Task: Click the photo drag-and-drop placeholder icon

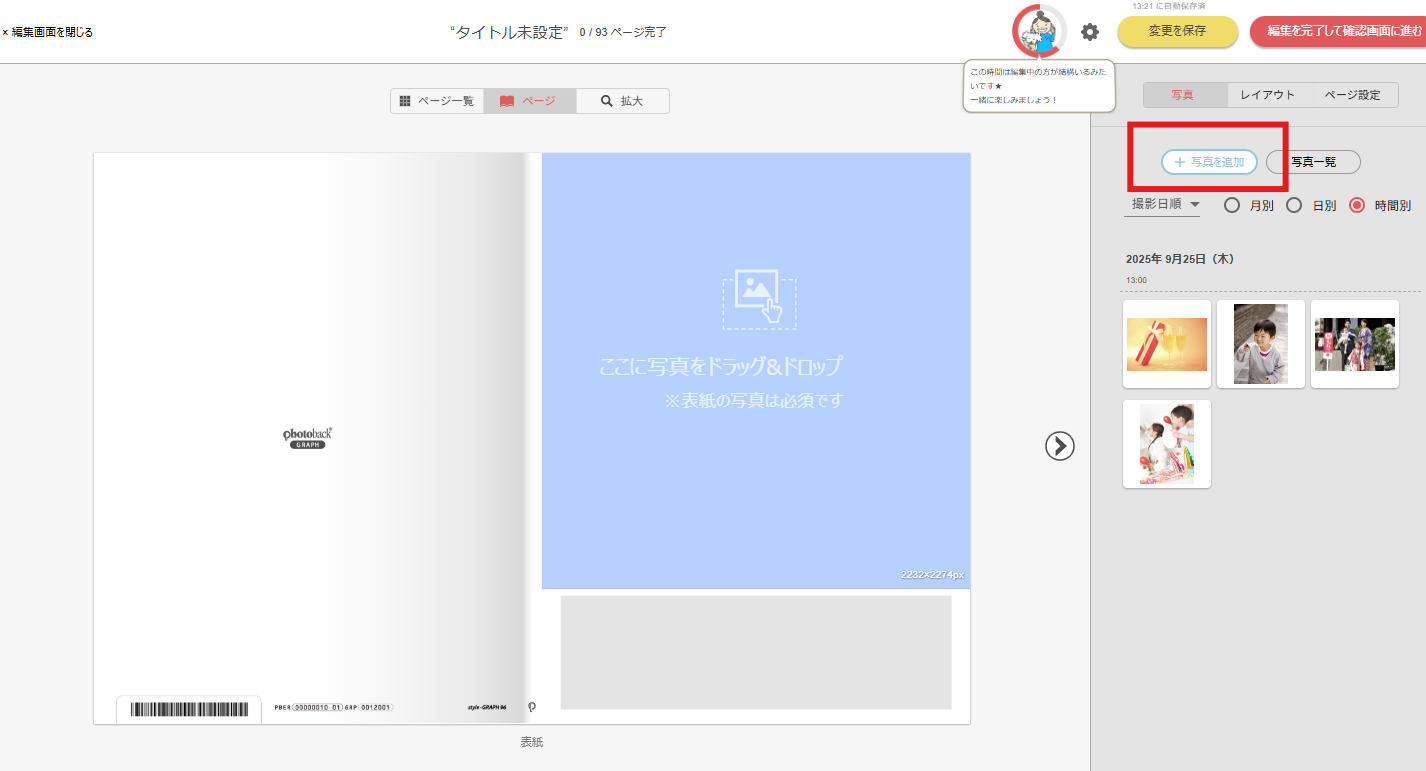Action: tap(759, 299)
